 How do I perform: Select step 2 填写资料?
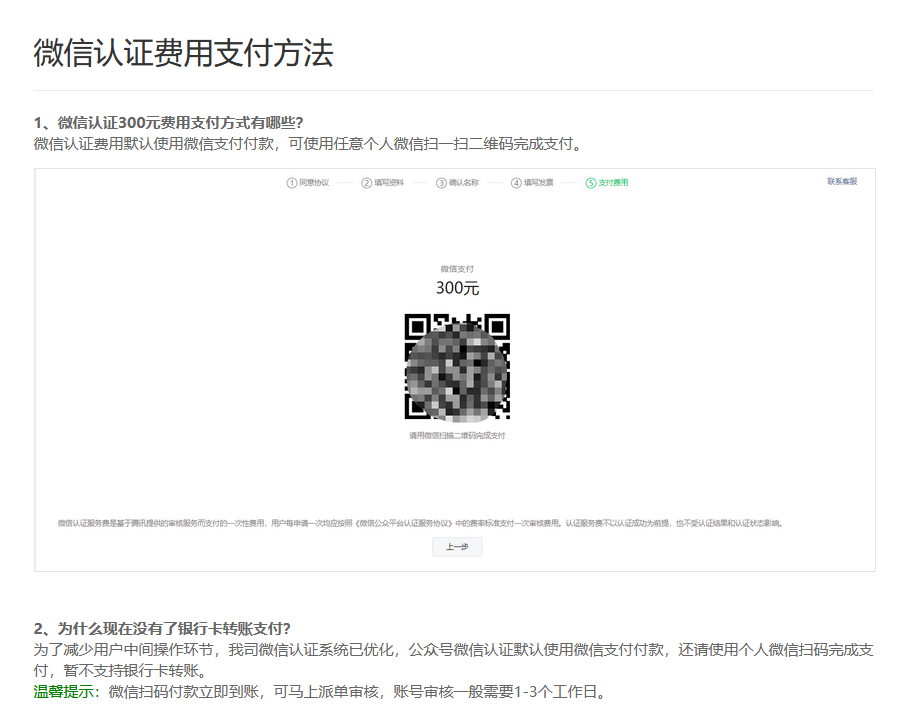tap(382, 183)
